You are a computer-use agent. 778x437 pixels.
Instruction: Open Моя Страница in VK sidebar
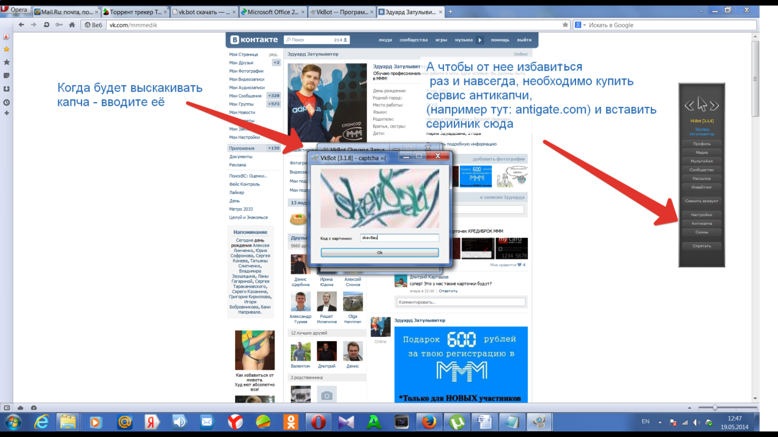[x=243, y=55]
